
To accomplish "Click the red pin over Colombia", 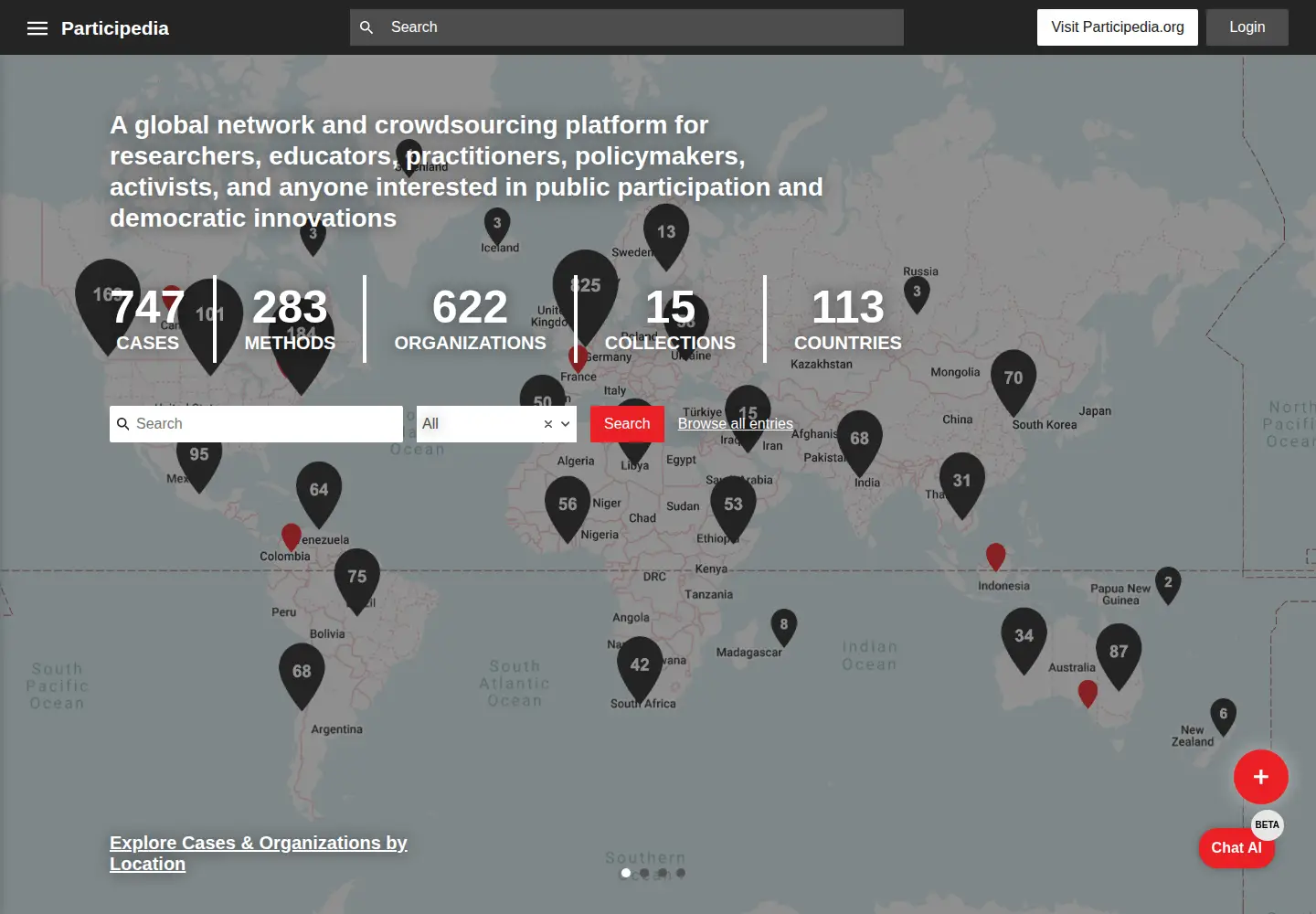I will [292, 537].
